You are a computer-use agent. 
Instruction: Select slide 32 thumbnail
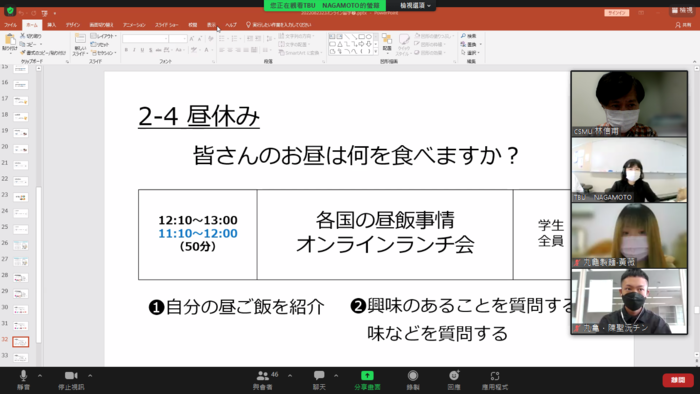click(21, 342)
